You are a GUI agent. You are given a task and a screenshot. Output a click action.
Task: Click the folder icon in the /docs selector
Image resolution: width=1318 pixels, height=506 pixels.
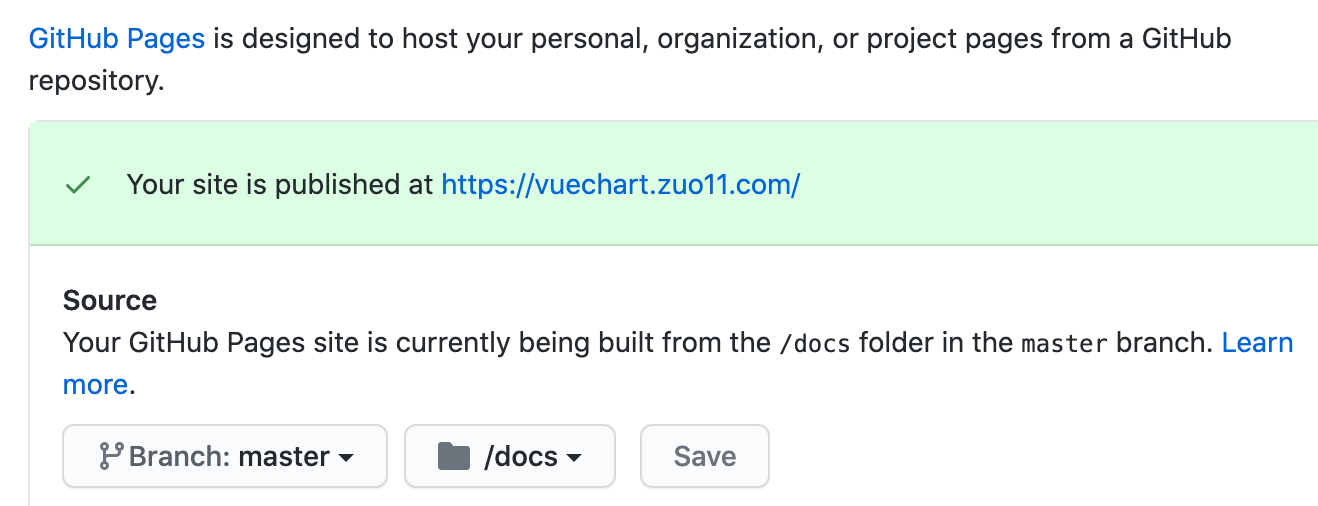[x=454, y=457]
